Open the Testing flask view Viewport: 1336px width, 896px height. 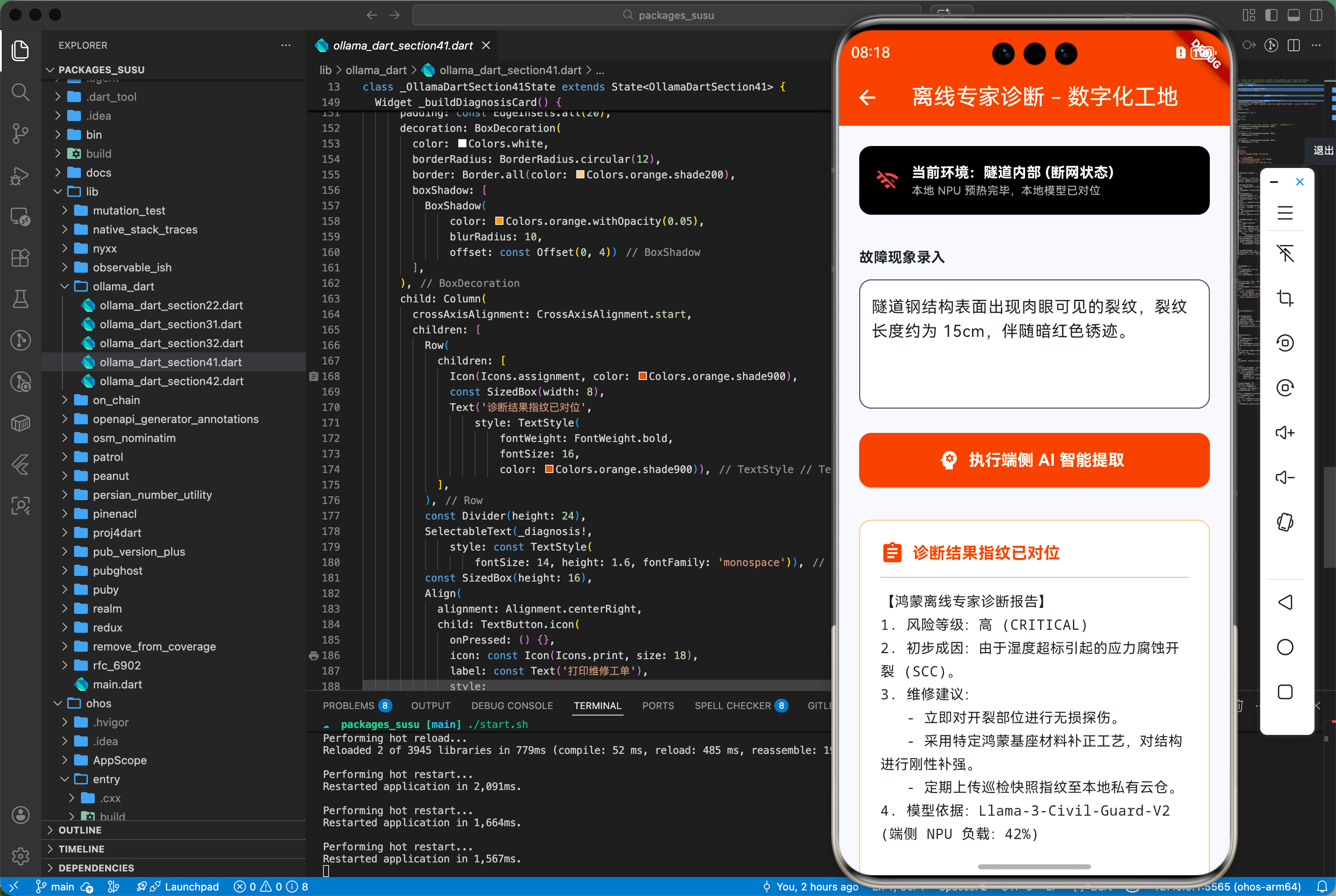click(x=21, y=299)
